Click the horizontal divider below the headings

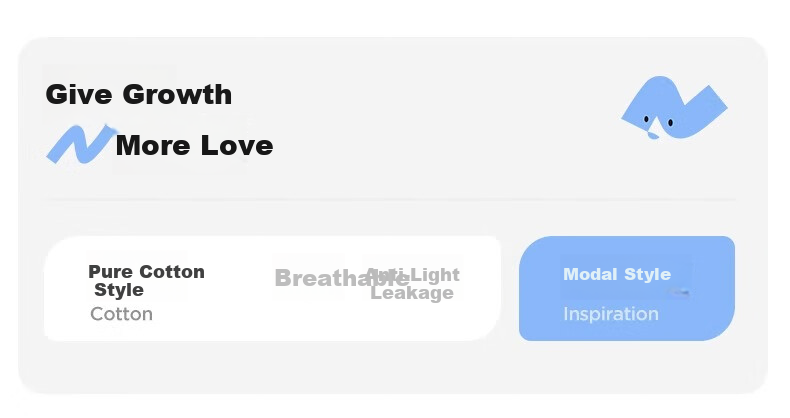pyautogui.click(x=390, y=200)
